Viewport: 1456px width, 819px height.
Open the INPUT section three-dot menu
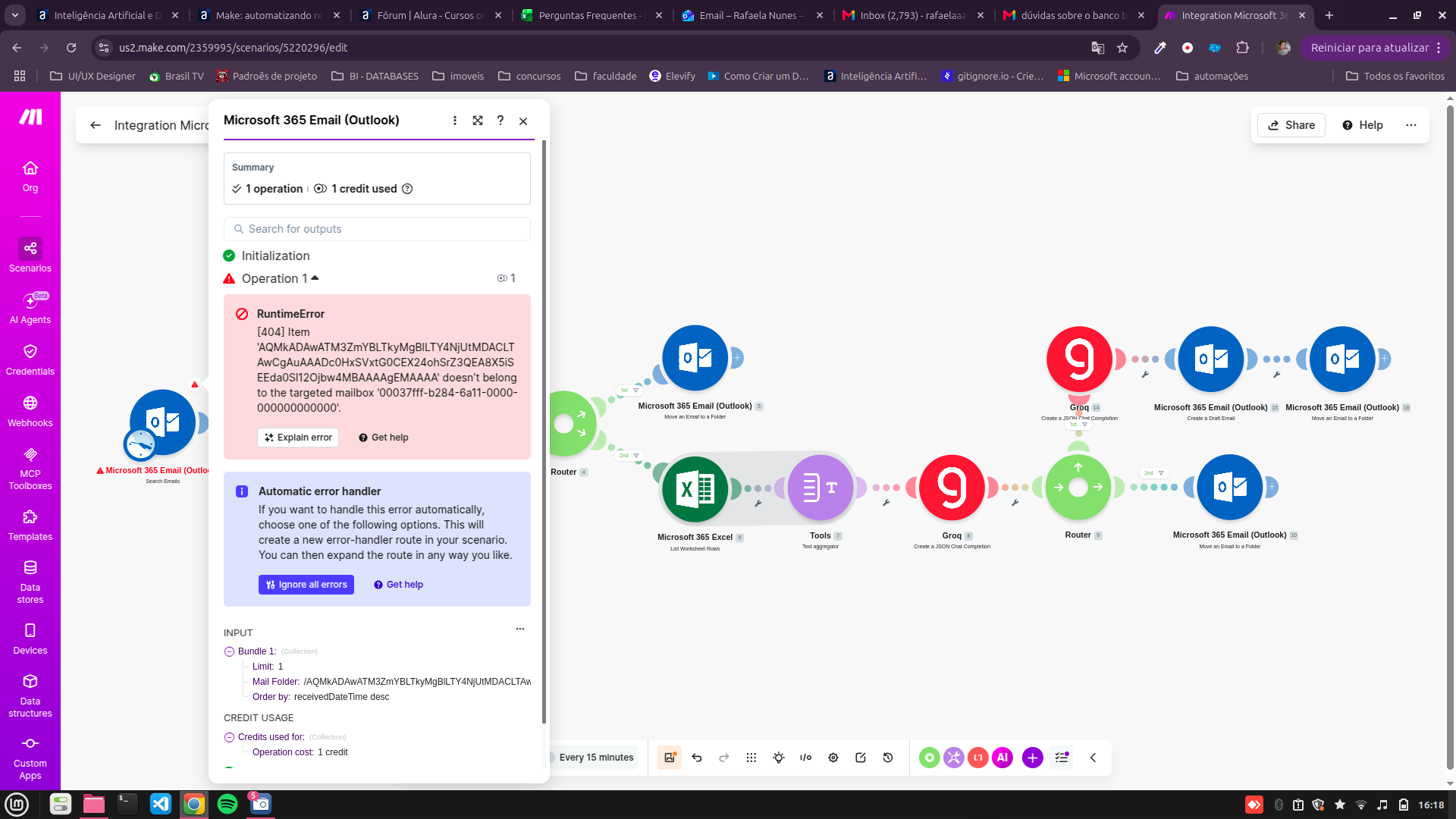point(520,629)
